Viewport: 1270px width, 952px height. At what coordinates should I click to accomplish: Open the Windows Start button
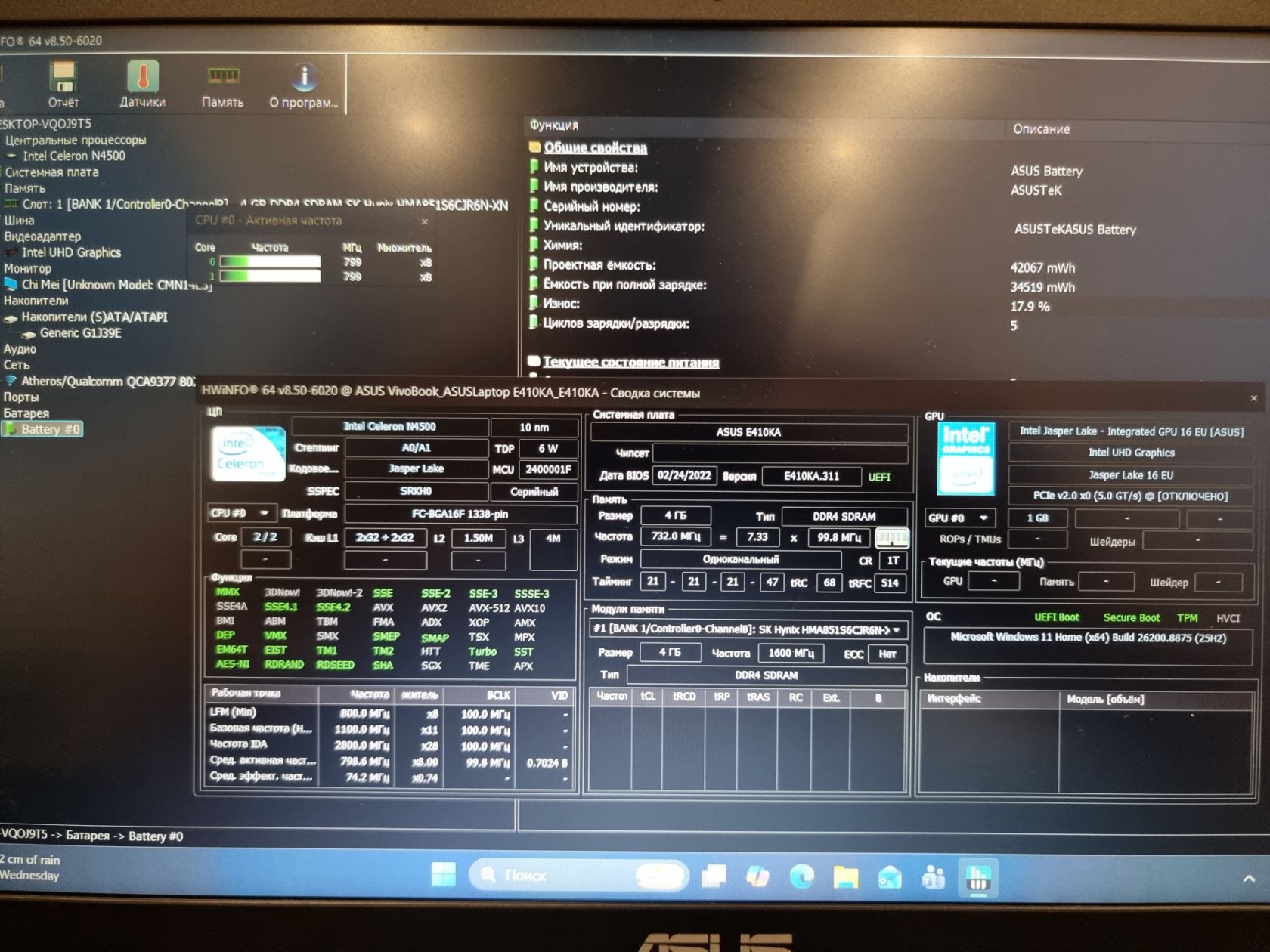coord(444,875)
